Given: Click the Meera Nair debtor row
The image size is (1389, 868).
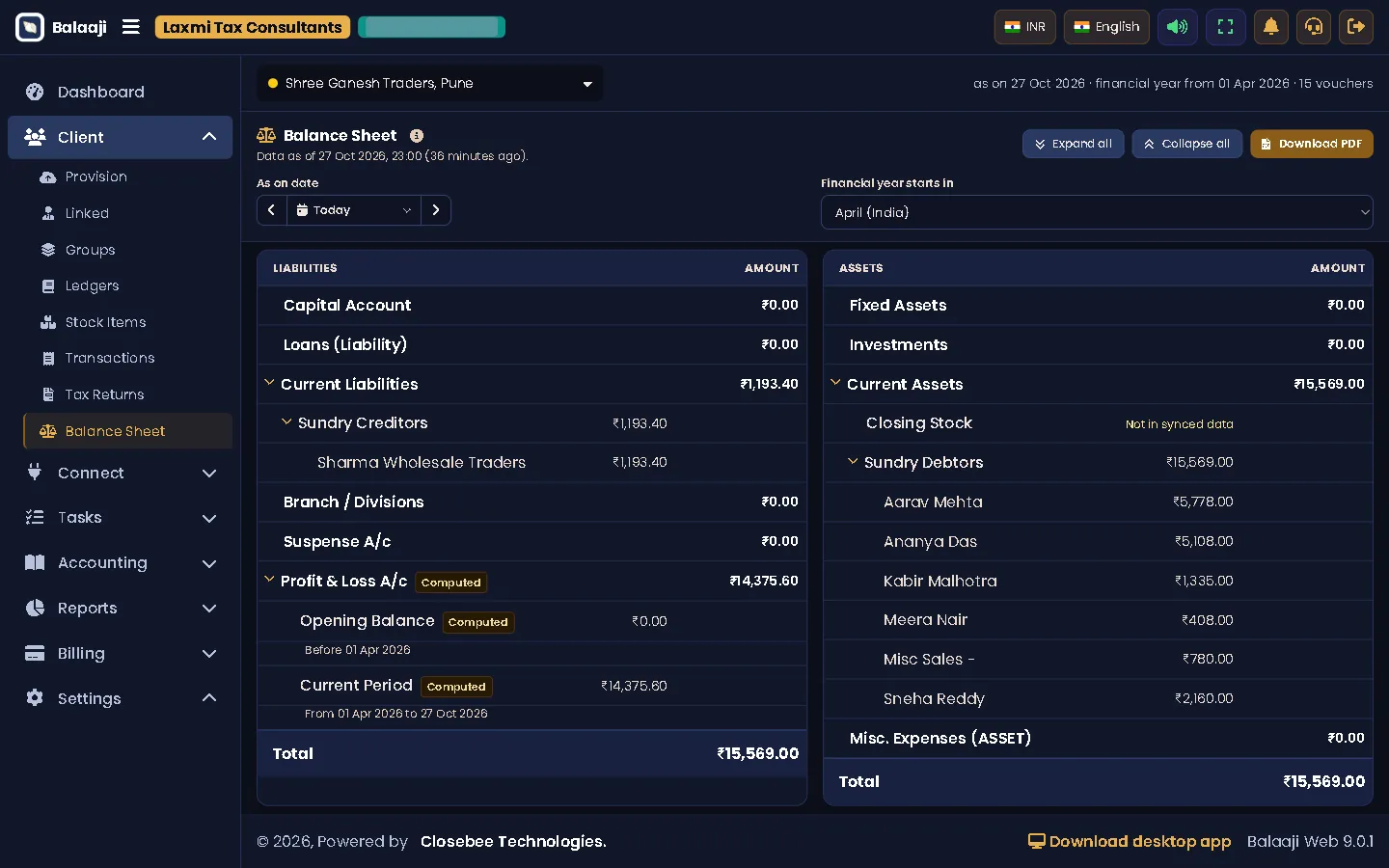Looking at the screenshot, I should pos(1098,620).
